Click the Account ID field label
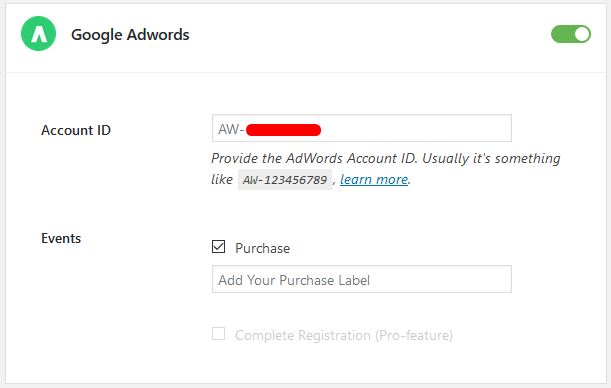The height and width of the screenshot is (388, 611). [x=76, y=130]
